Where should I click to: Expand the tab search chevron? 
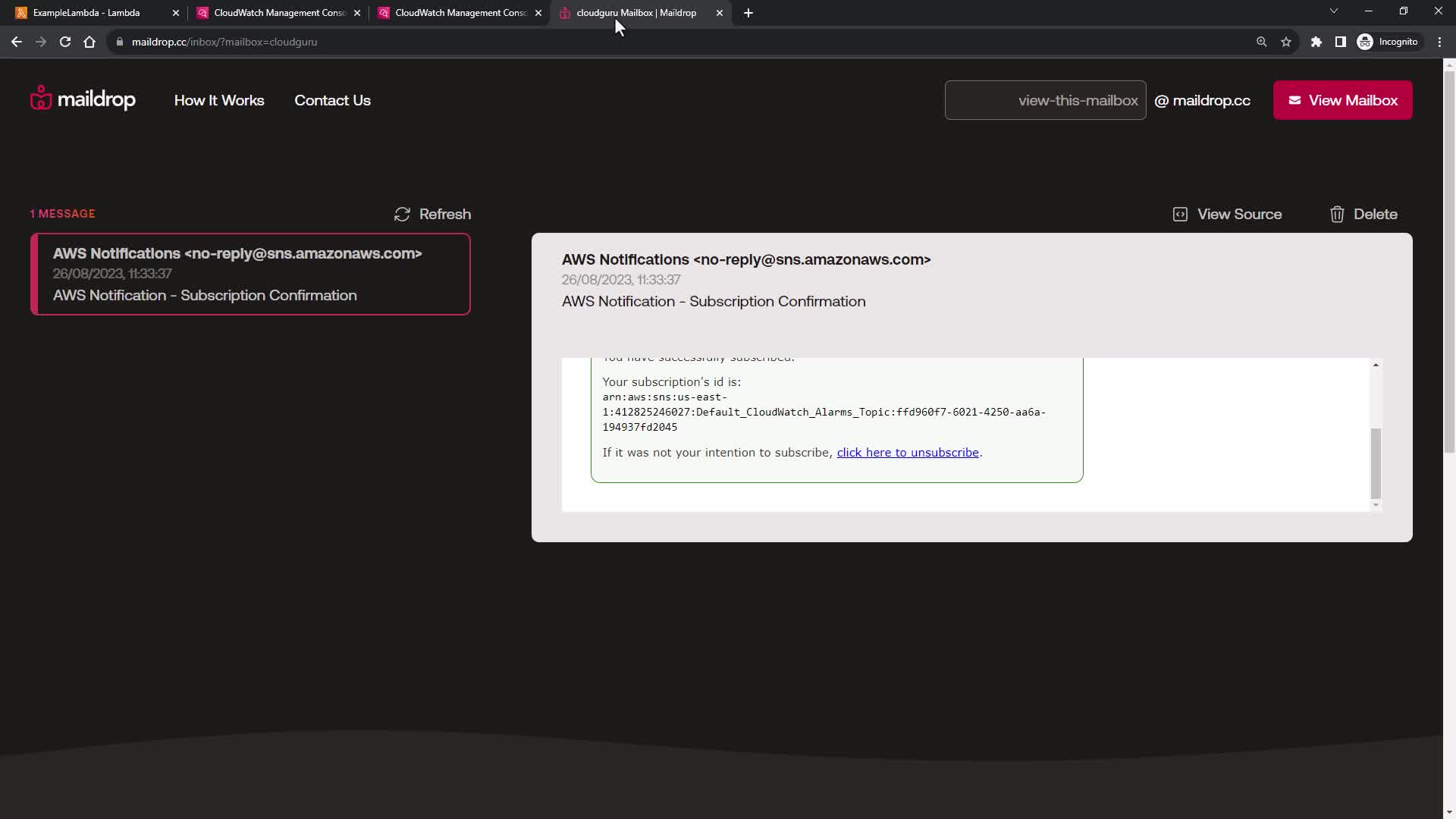pos(1333,11)
